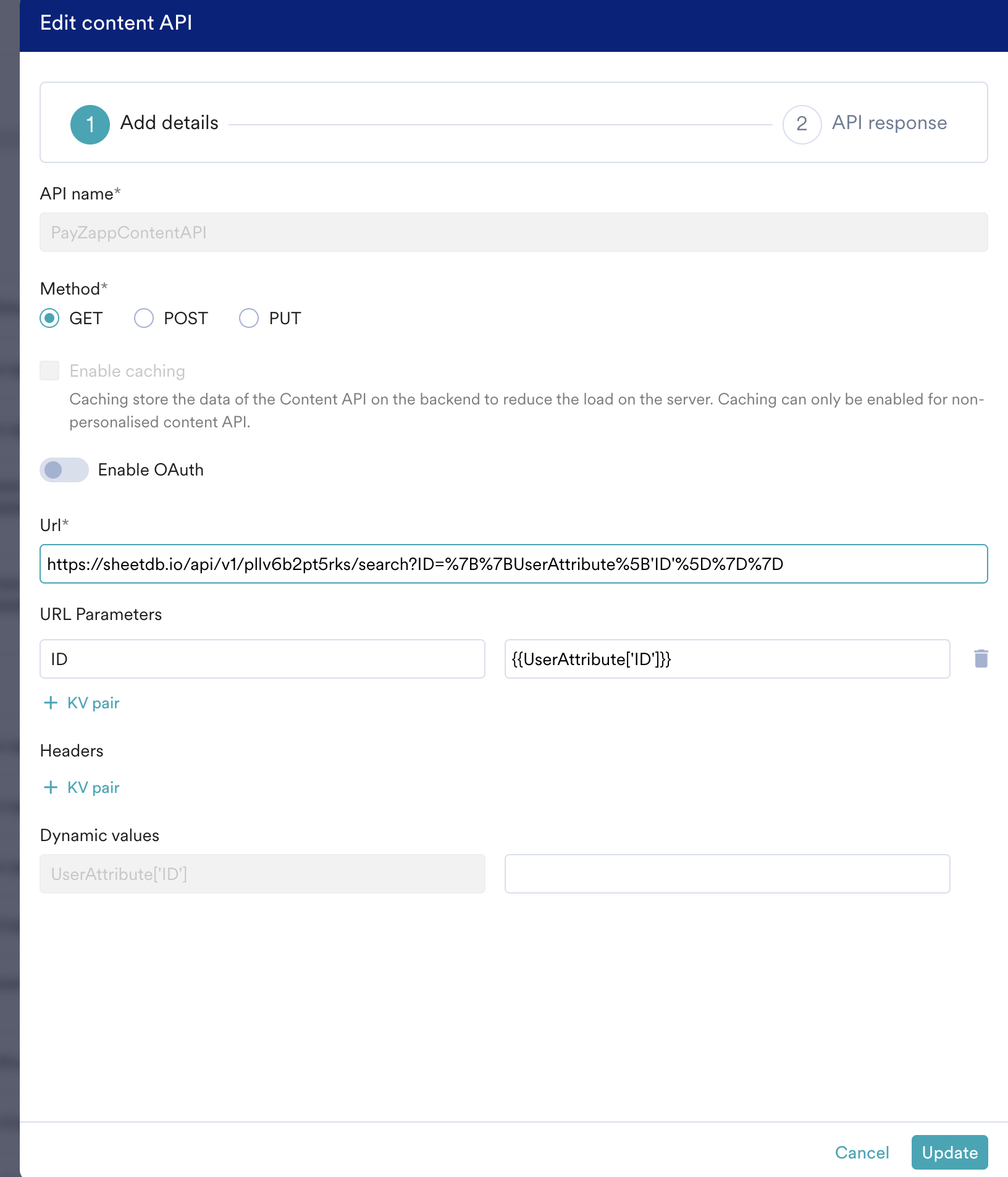Click the step 2 circle icon
Screen dimensions: 1008x1177
pos(802,124)
